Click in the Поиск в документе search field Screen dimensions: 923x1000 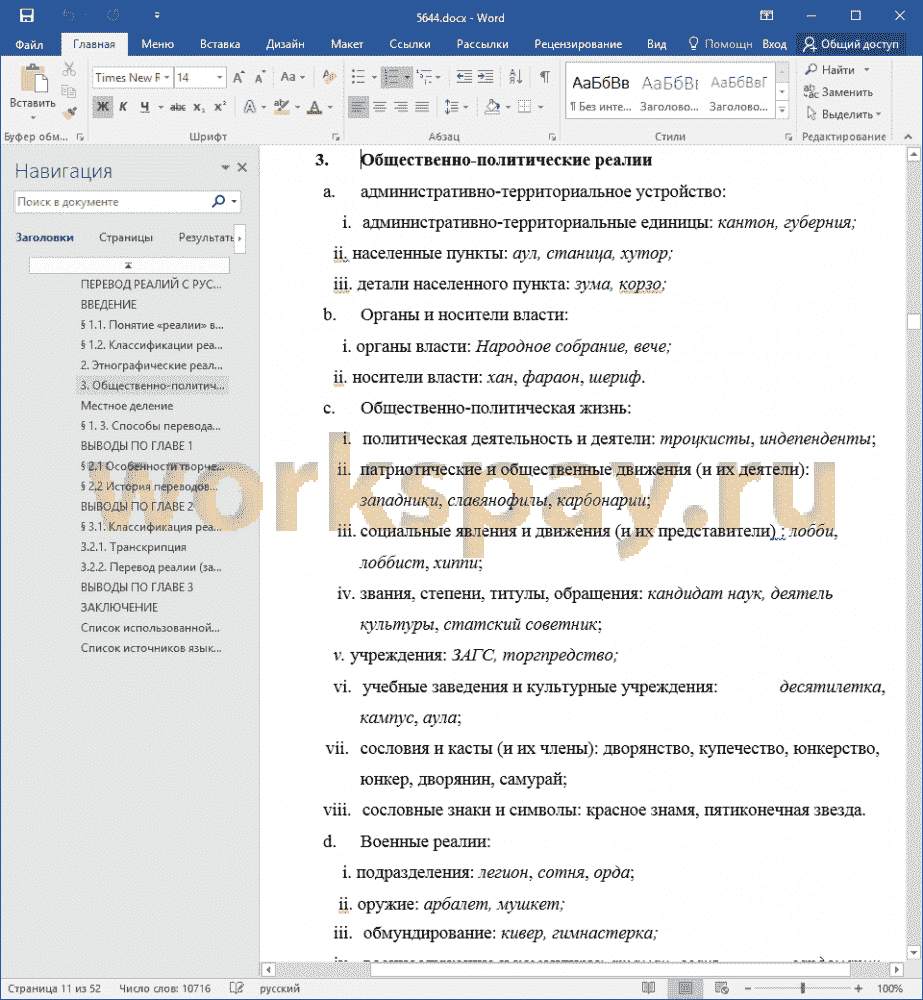112,202
